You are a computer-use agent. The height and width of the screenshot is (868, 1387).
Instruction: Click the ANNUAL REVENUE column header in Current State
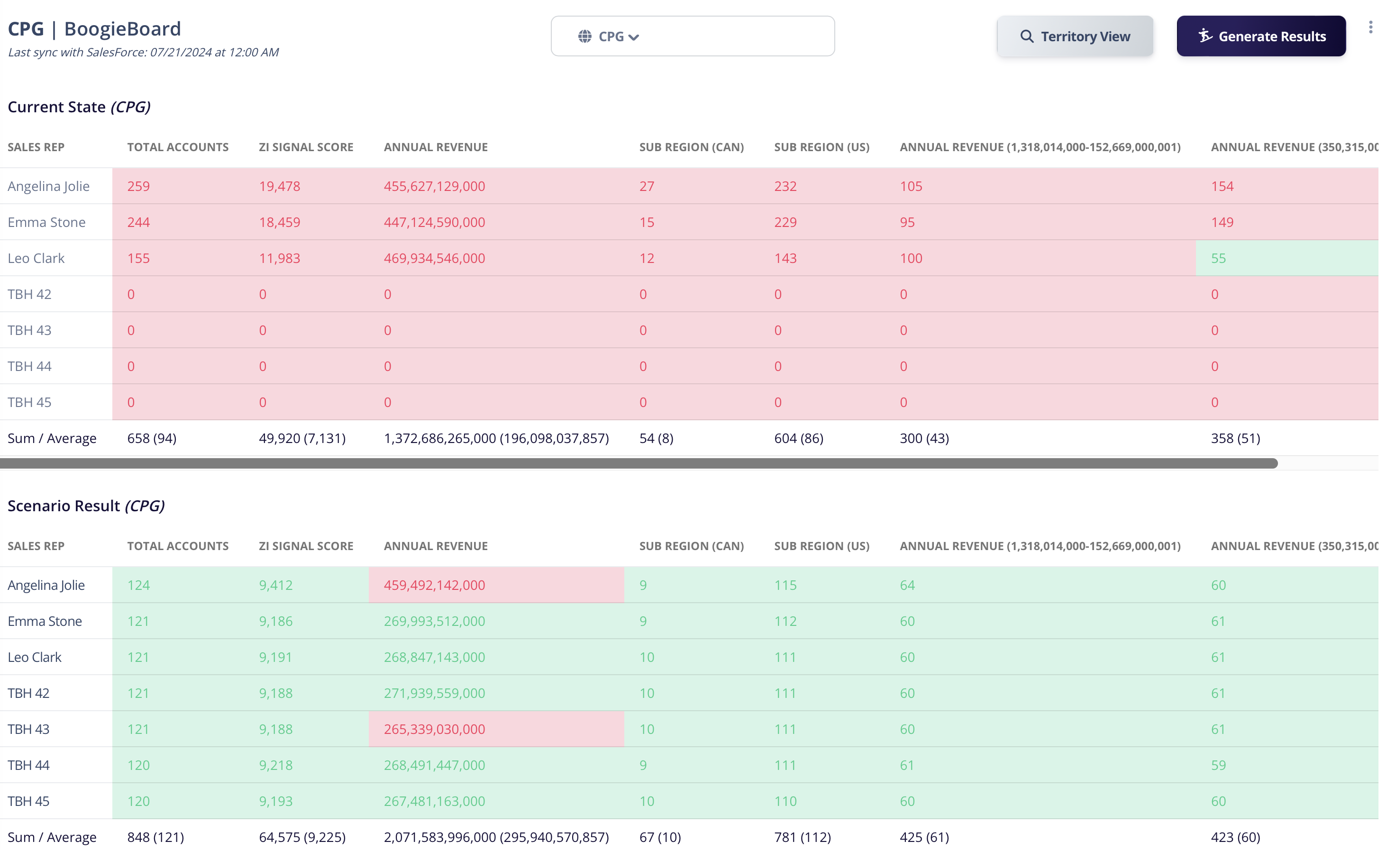pyautogui.click(x=435, y=147)
